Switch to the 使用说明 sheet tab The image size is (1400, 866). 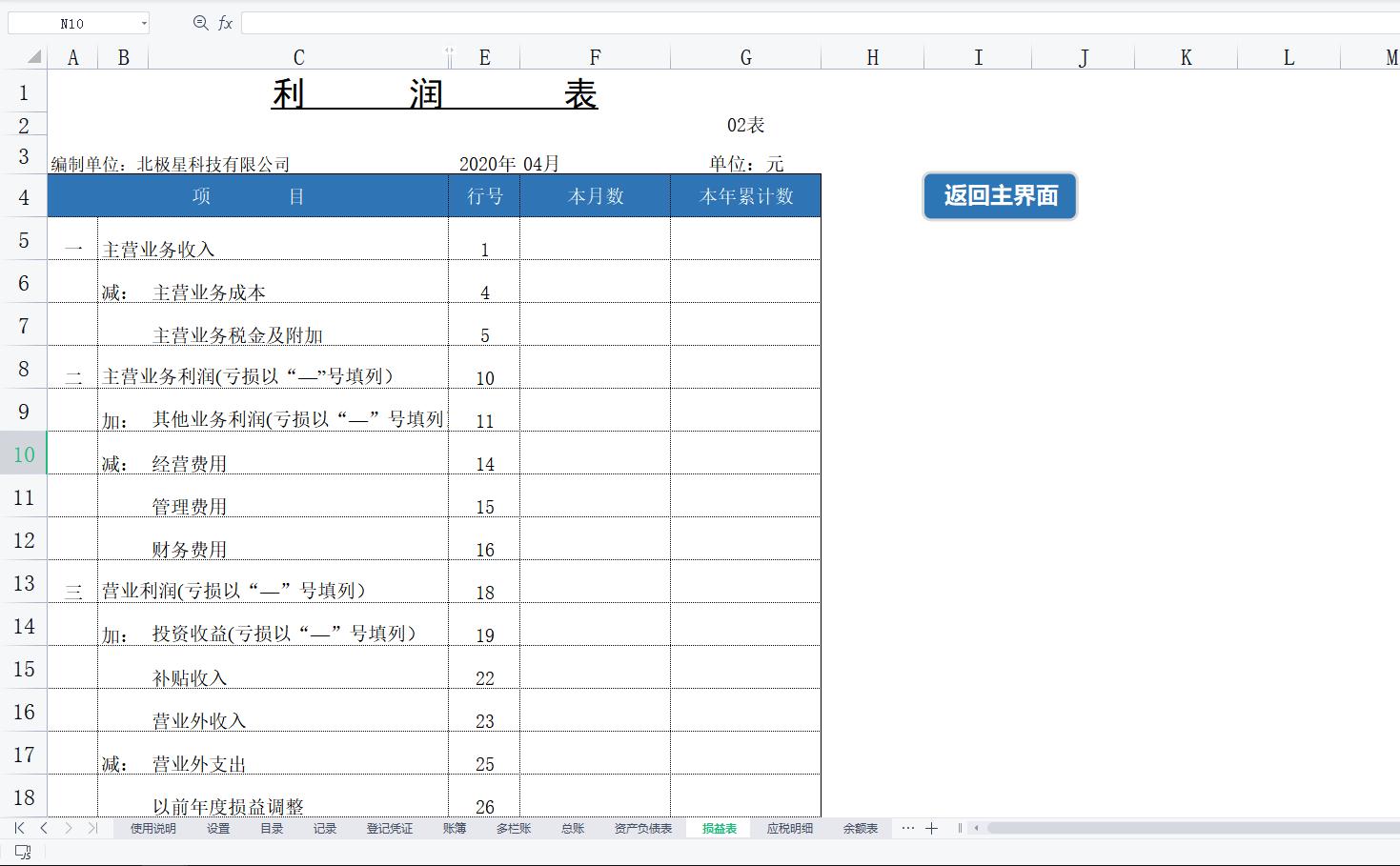pyautogui.click(x=152, y=828)
